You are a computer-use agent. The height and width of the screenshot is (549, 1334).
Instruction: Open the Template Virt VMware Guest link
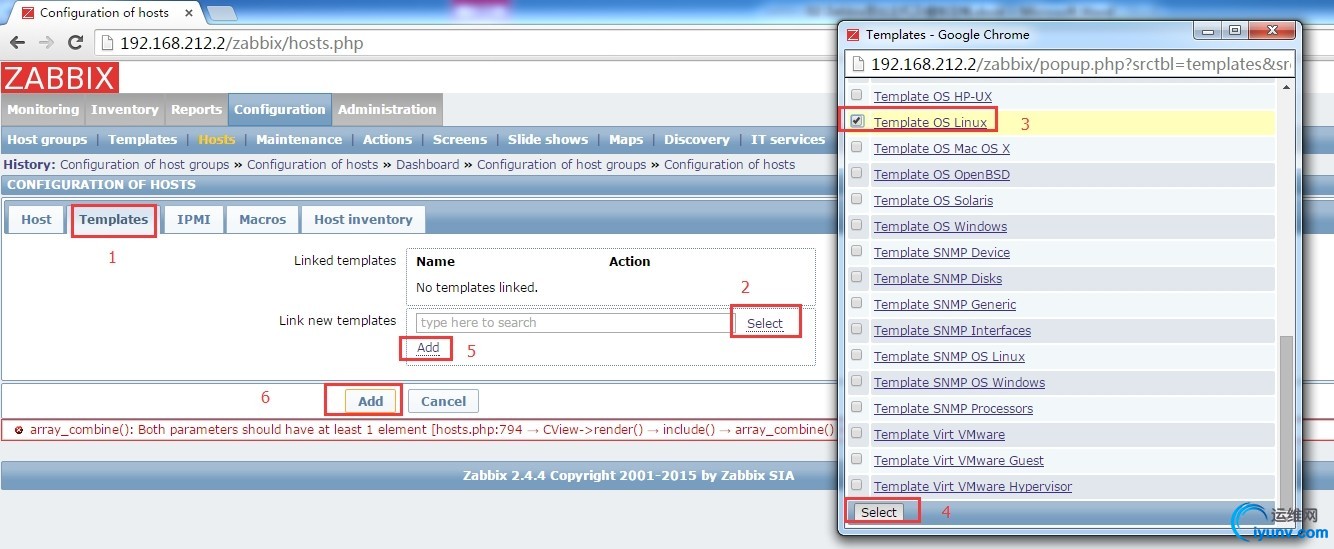tap(959, 461)
